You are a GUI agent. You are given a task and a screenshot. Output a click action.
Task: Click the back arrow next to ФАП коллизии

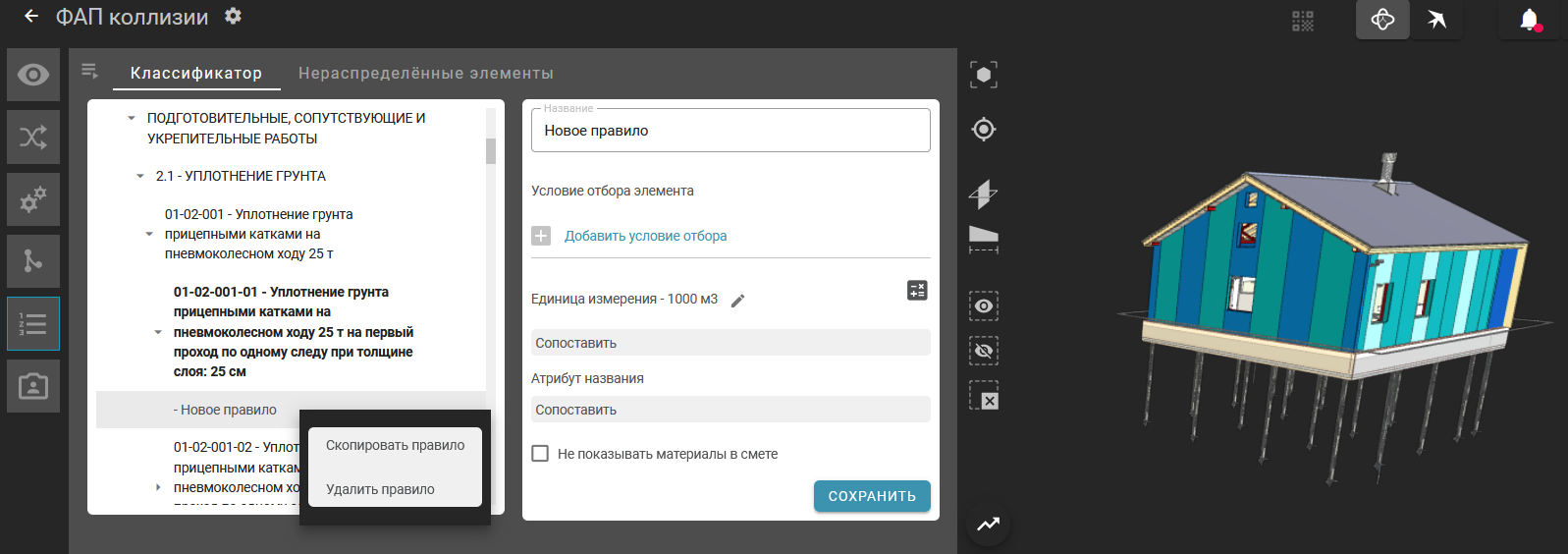[x=31, y=17]
